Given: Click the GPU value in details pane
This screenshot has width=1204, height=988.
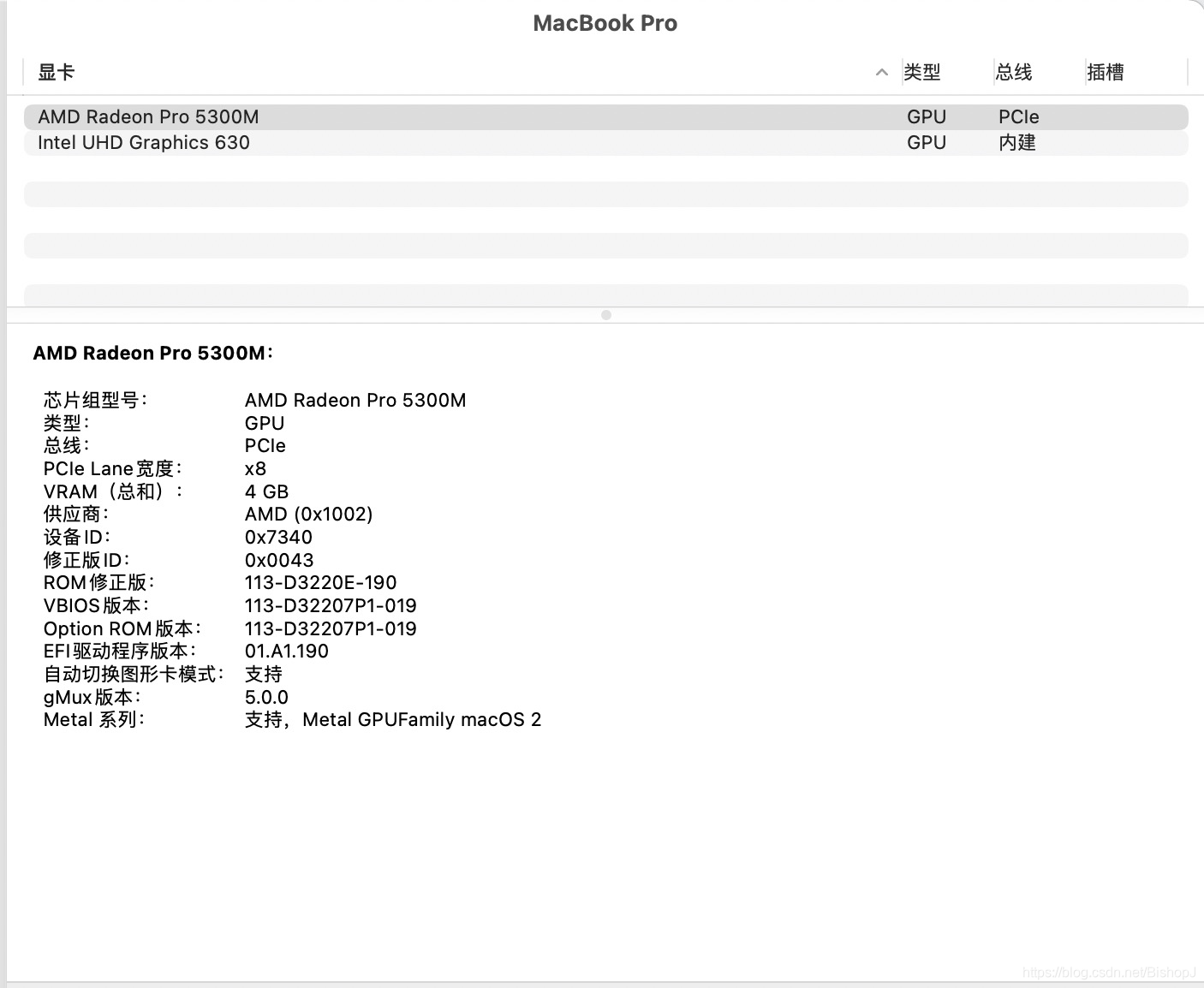Looking at the screenshot, I should point(265,423).
